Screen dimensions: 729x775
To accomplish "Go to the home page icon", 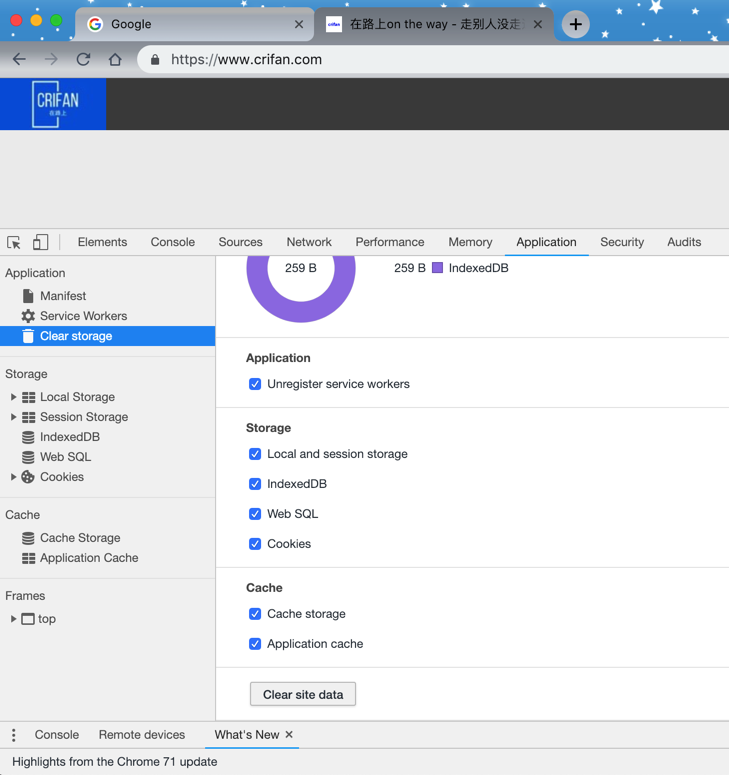I will (x=115, y=59).
